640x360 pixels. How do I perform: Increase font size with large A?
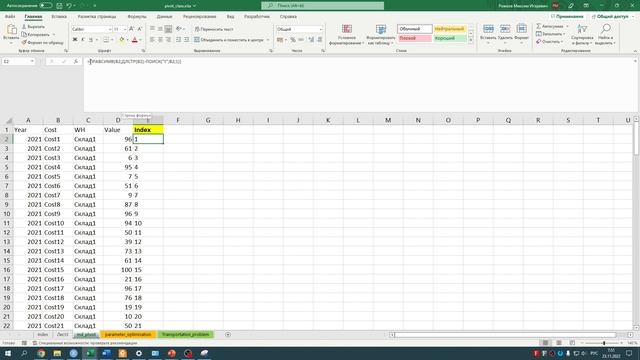(x=131, y=29)
